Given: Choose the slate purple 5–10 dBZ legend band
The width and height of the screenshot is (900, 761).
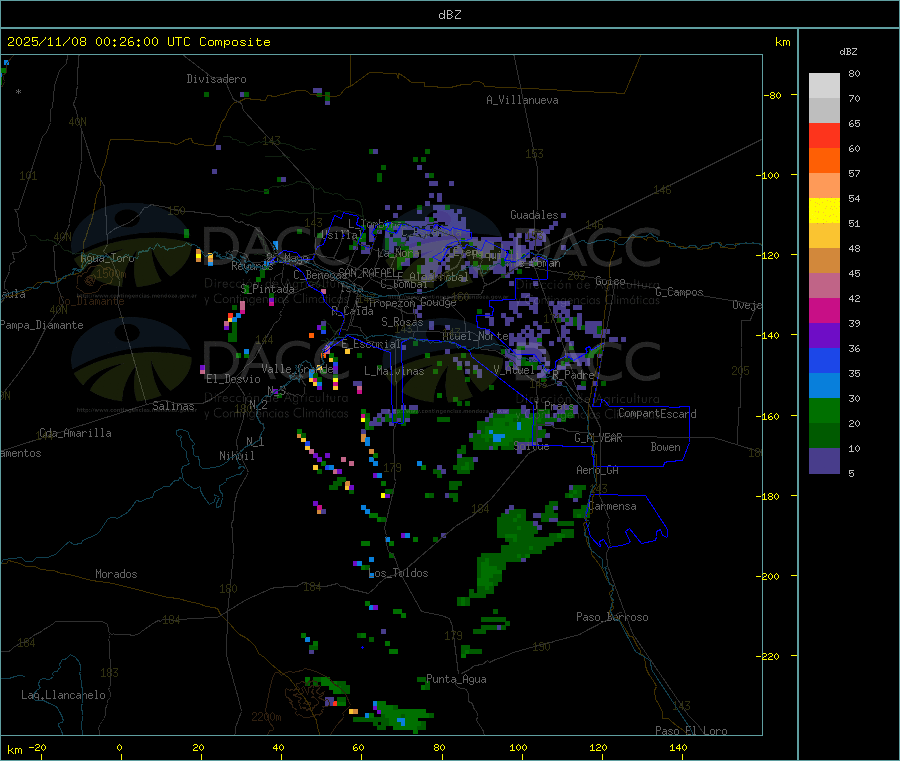Looking at the screenshot, I should pyautogui.click(x=824, y=461).
